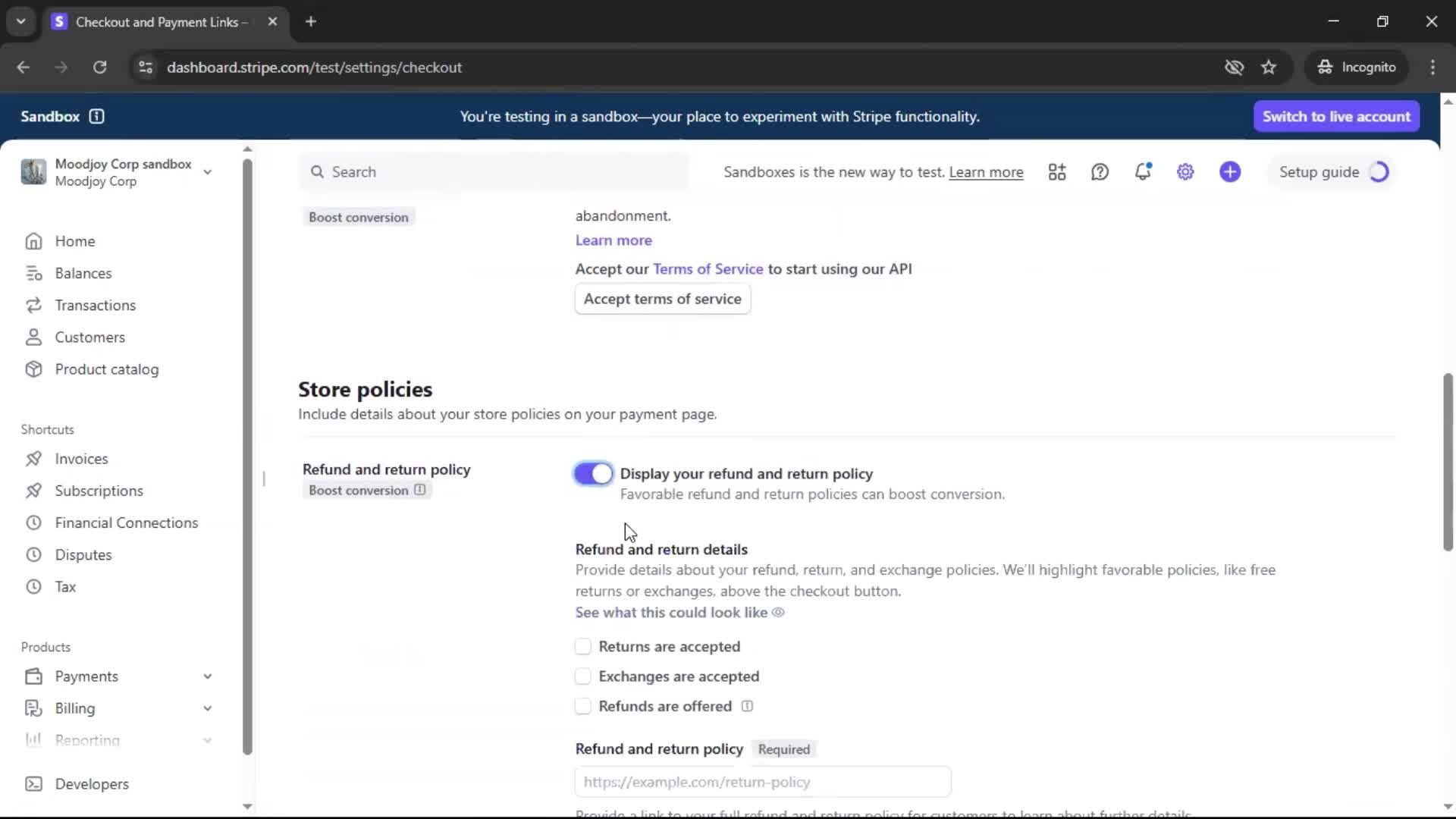The width and height of the screenshot is (1456, 819).
Task: Click the Setup guide progress indicator
Action: [1379, 172]
